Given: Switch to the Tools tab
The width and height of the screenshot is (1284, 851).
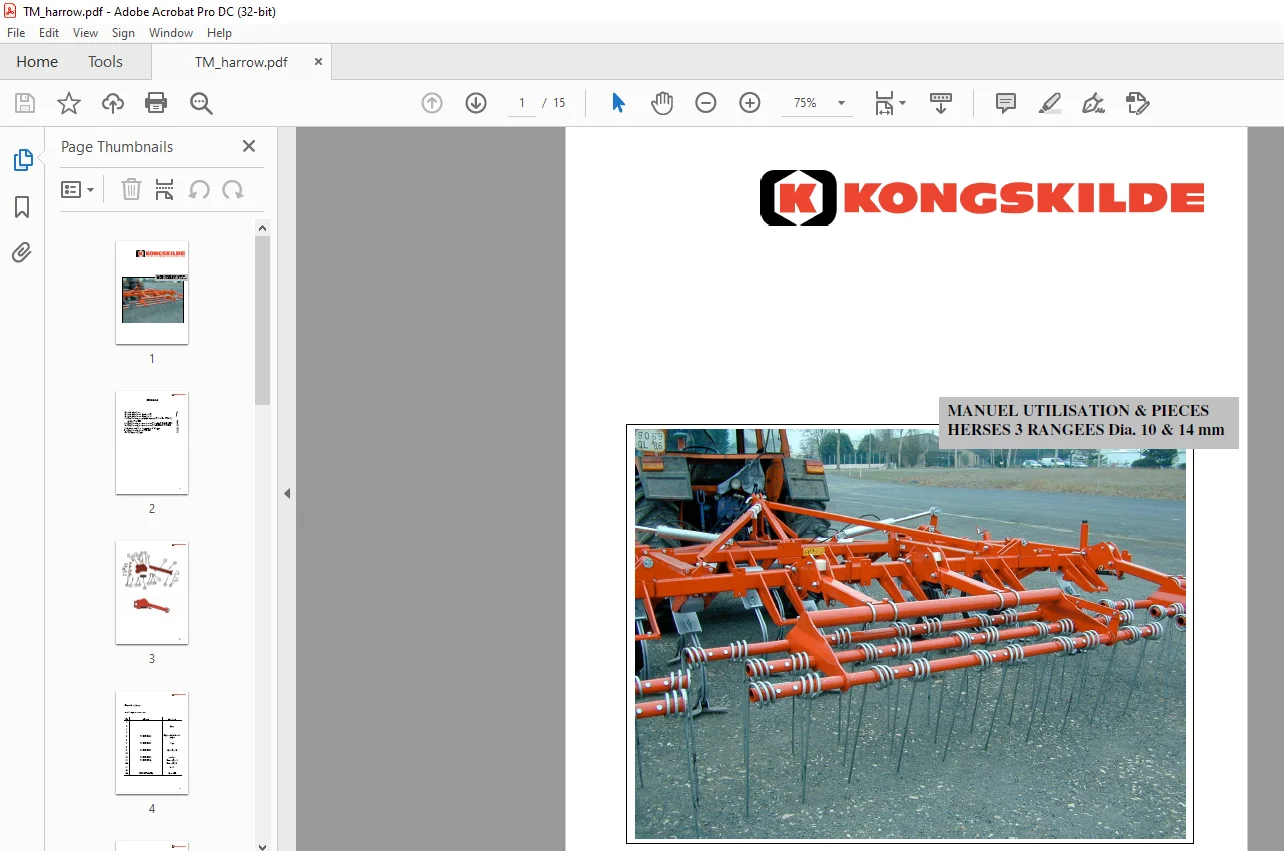Looking at the screenshot, I should [x=105, y=62].
